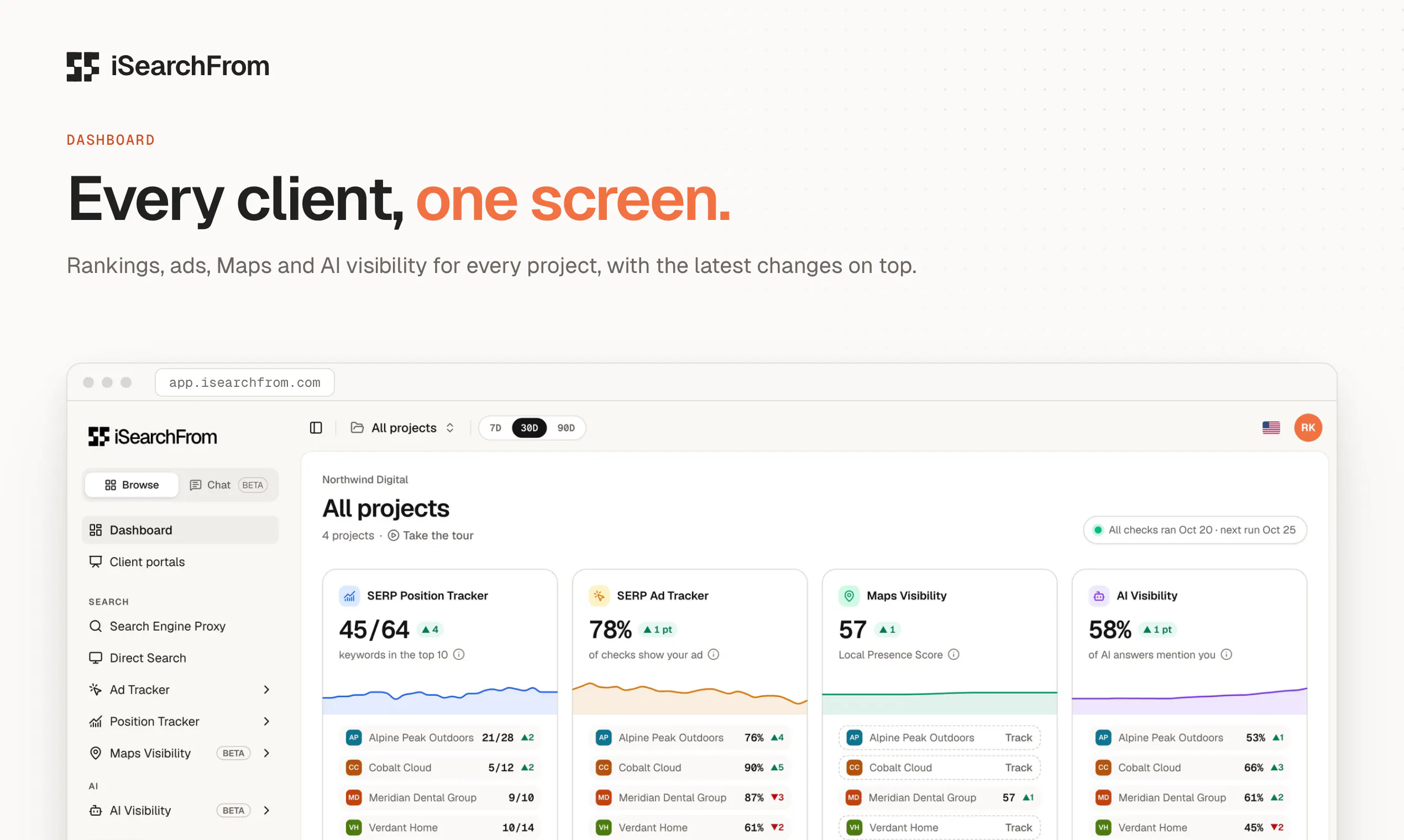This screenshot has width=1404, height=840.
Task: Open Meridian Dental Group 87% ad row
Action: click(689, 798)
